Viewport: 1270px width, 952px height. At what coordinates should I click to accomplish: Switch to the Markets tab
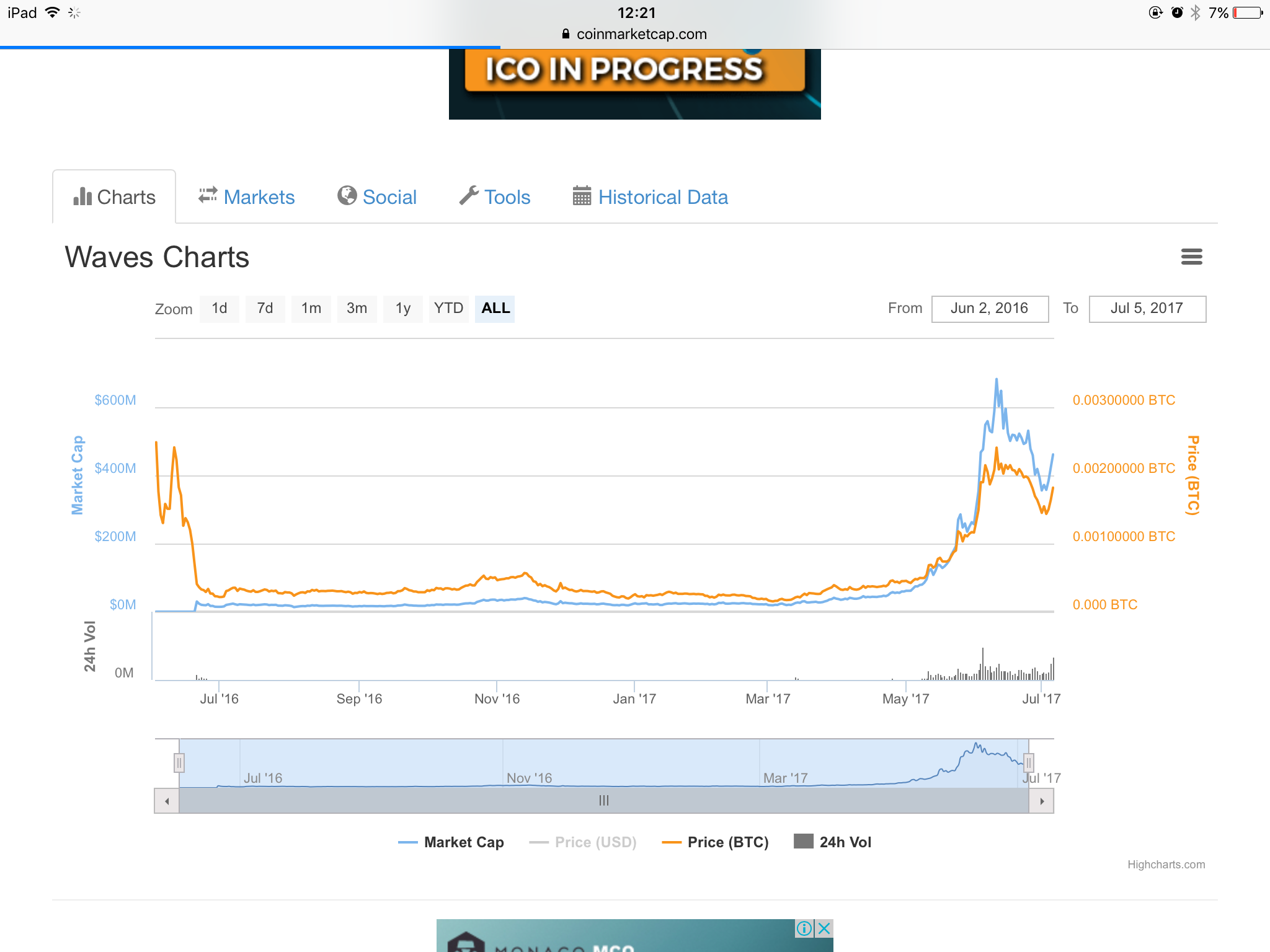coord(259,197)
